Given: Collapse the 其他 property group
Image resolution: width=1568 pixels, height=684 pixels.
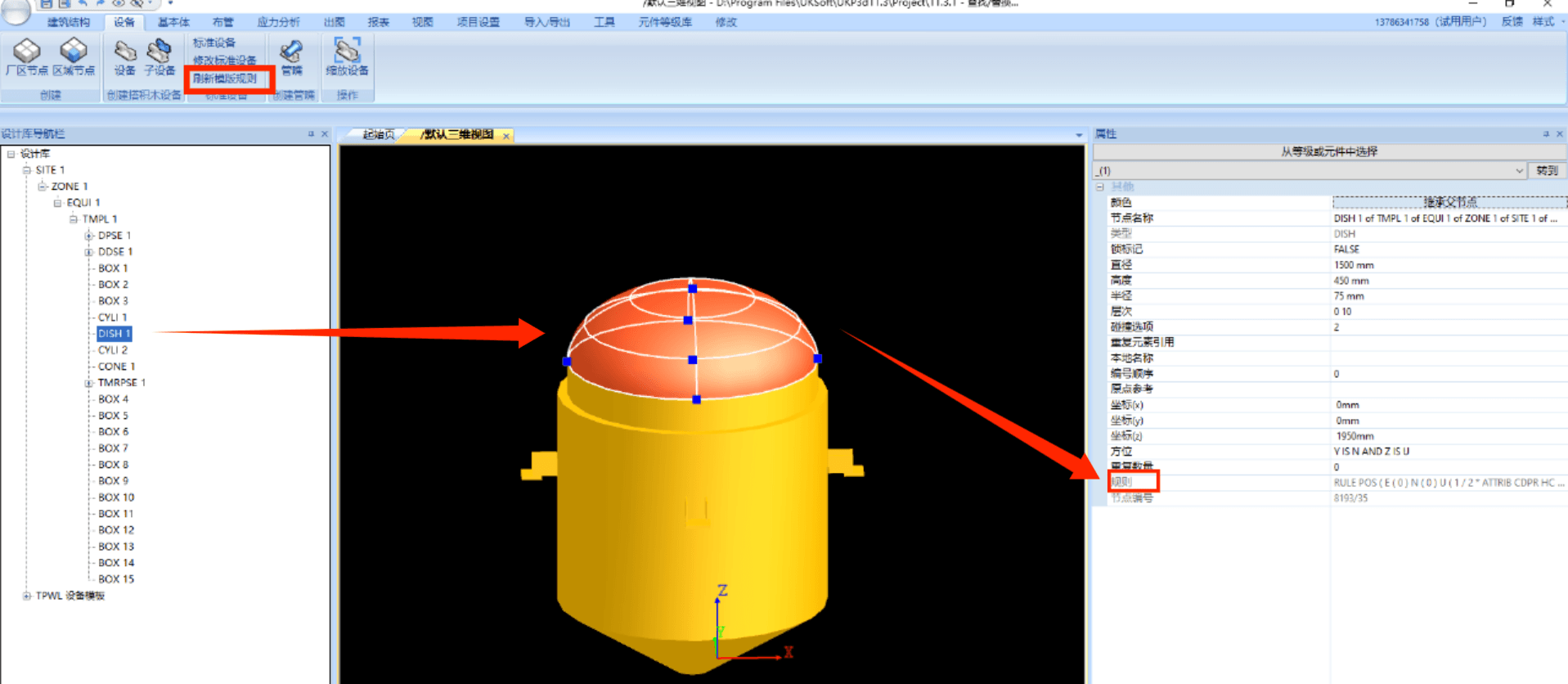Looking at the screenshot, I should pos(1100,187).
